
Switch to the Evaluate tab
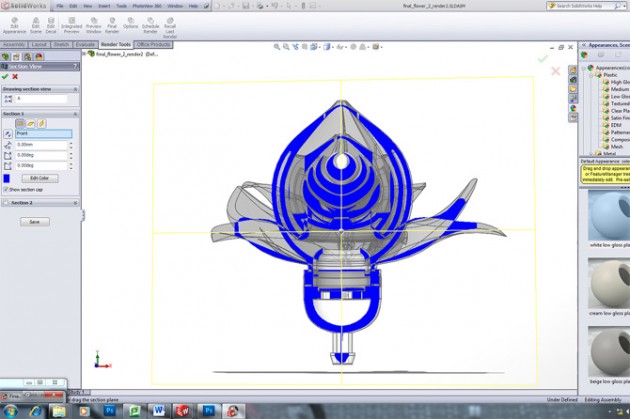pos(86,45)
